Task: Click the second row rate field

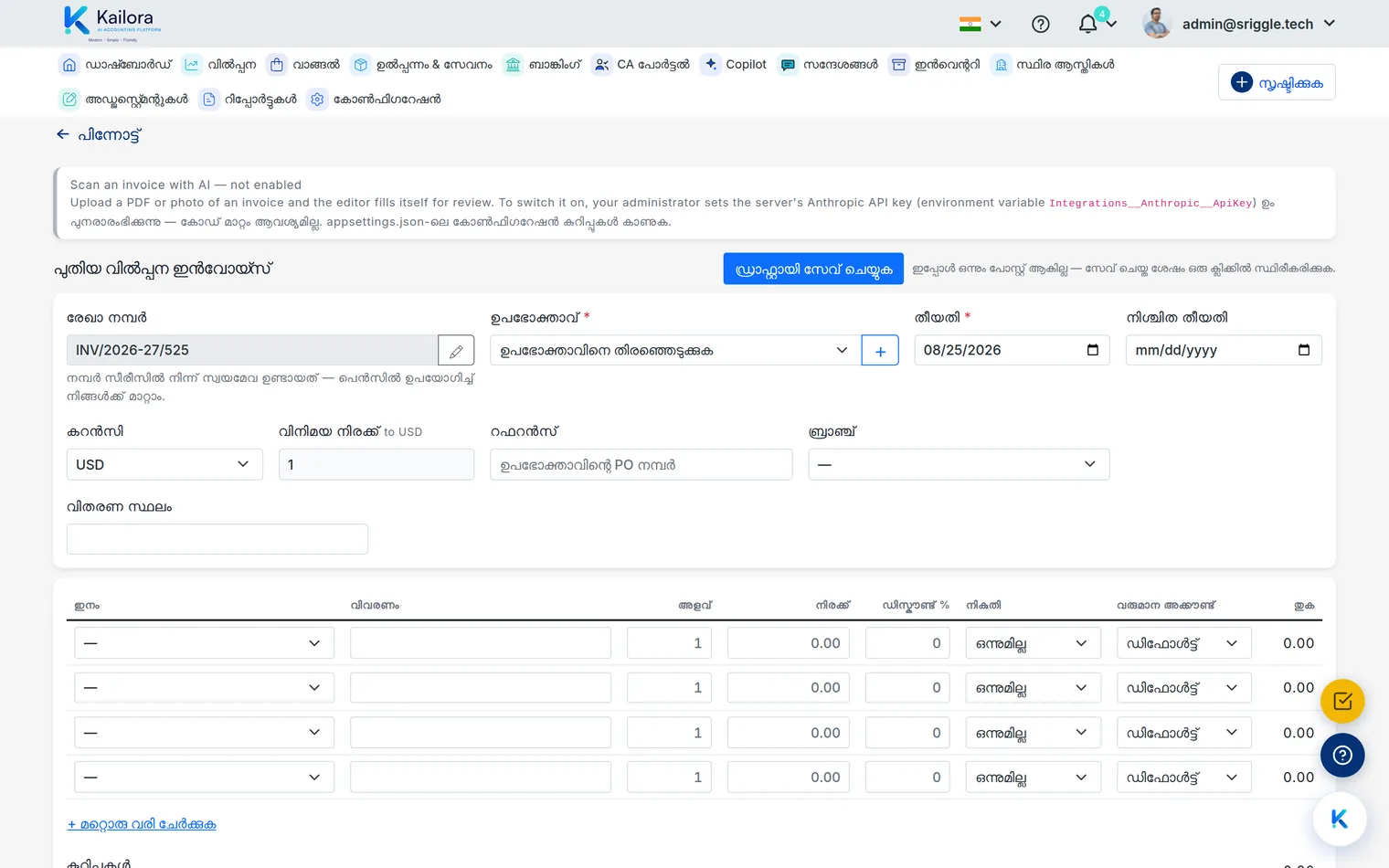Action: [x=789, y=688]
